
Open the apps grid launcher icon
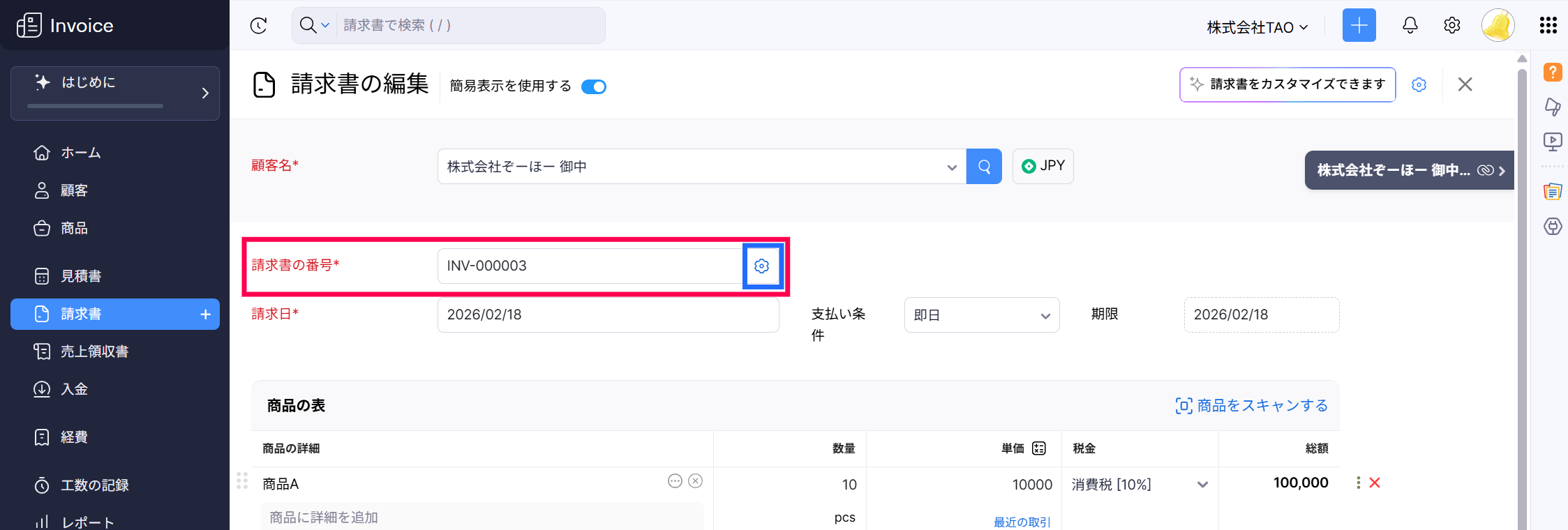(x=1548, y=26)
